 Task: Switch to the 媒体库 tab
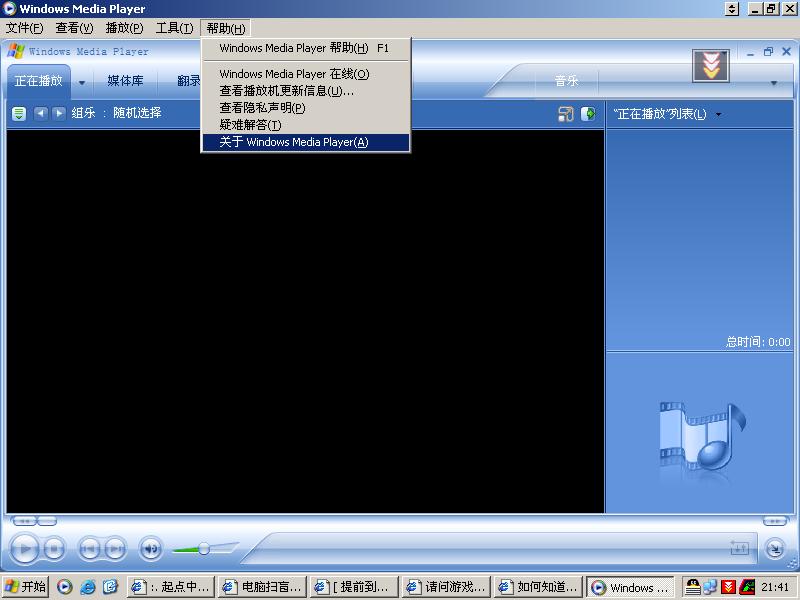[x=125, y=81]
